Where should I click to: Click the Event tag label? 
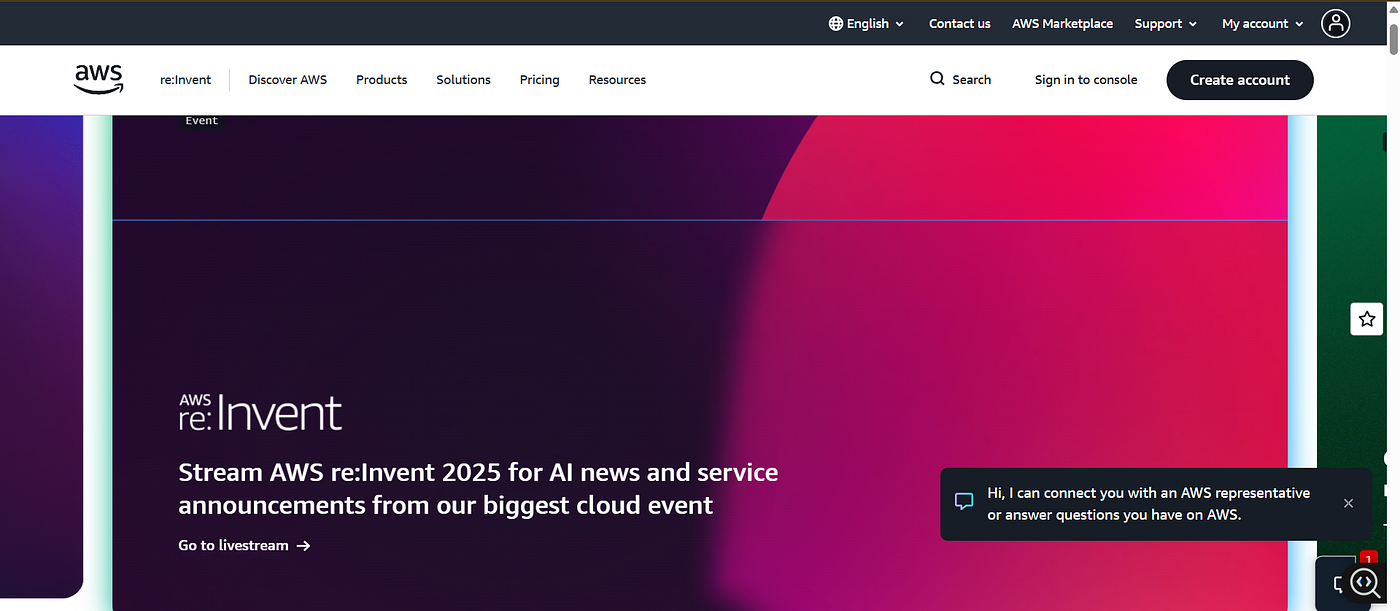(x=201, y=120)
